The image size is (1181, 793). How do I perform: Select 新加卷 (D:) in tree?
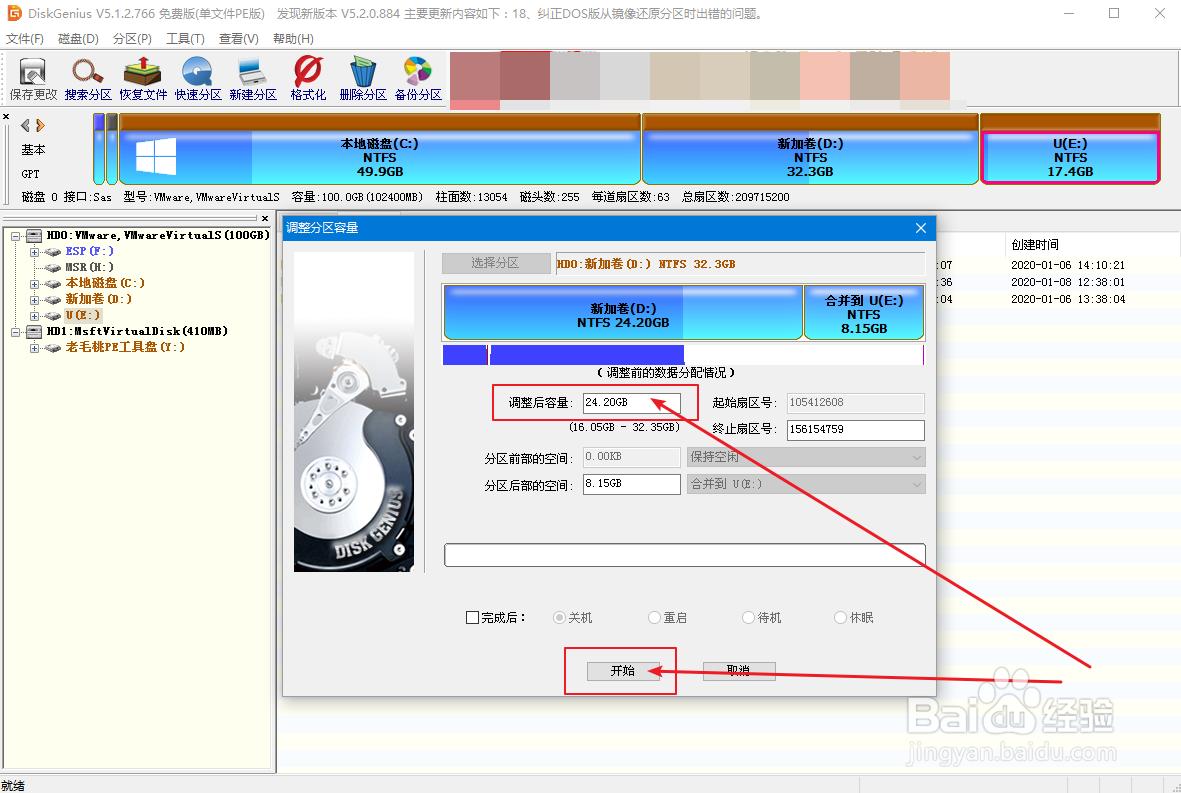98,298
